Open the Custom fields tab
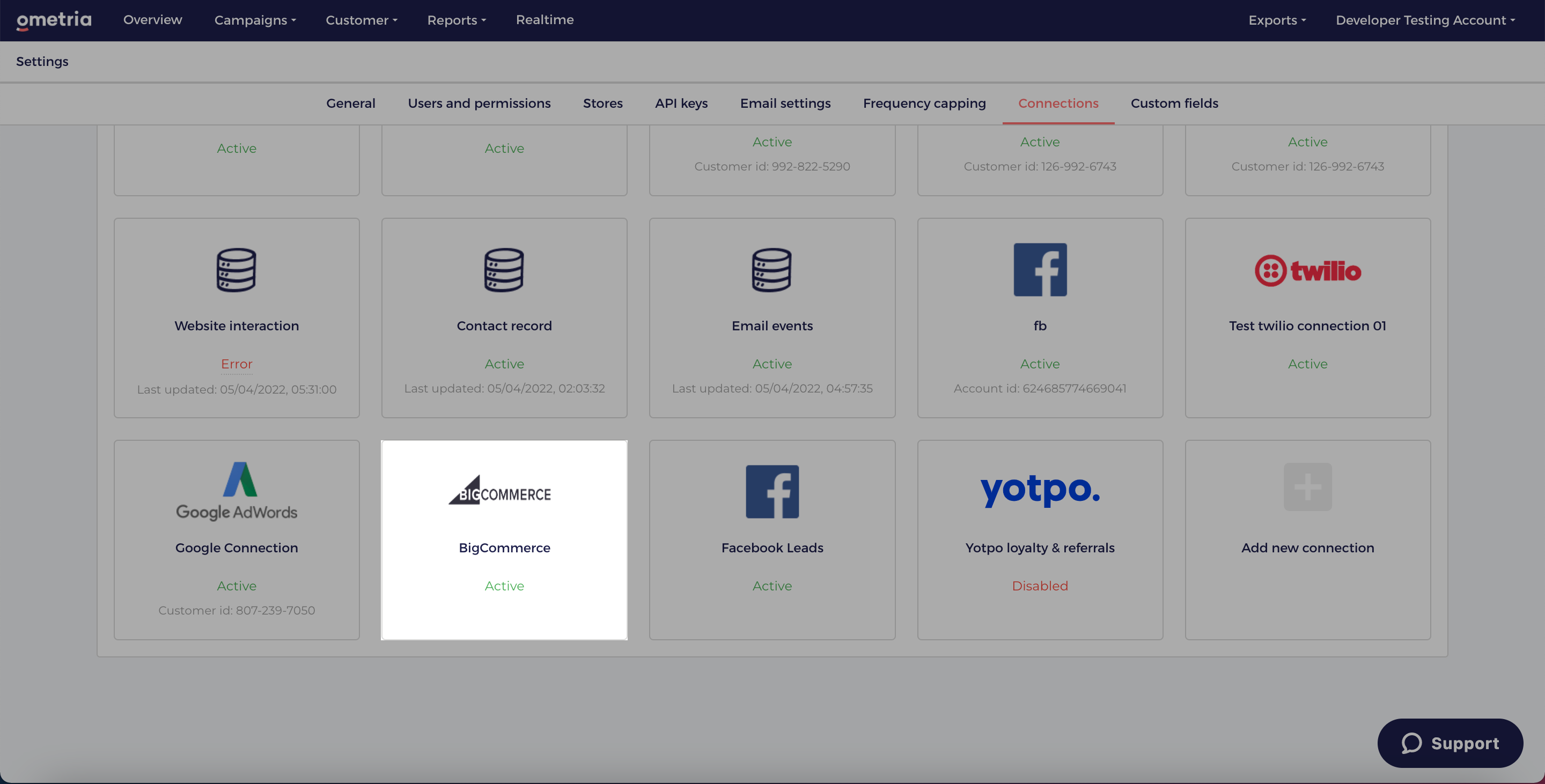This screenshot has height=784, width=1545. pos(1174,103)
